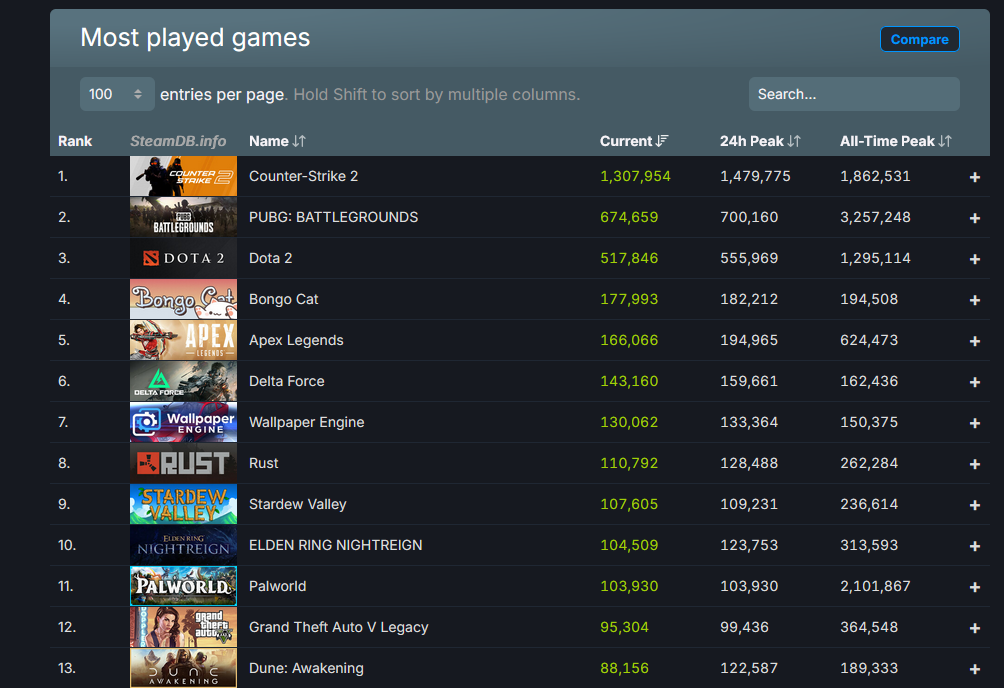This screenshot has width=1004, height=688.
Task: Open the Grand Theft Auto V thumbnail
Action: click(183, 627)
